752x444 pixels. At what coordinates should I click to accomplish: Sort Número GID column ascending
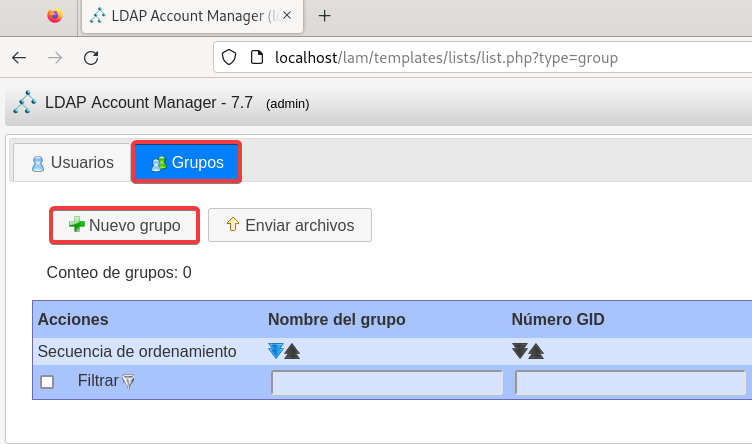(536, 351)
